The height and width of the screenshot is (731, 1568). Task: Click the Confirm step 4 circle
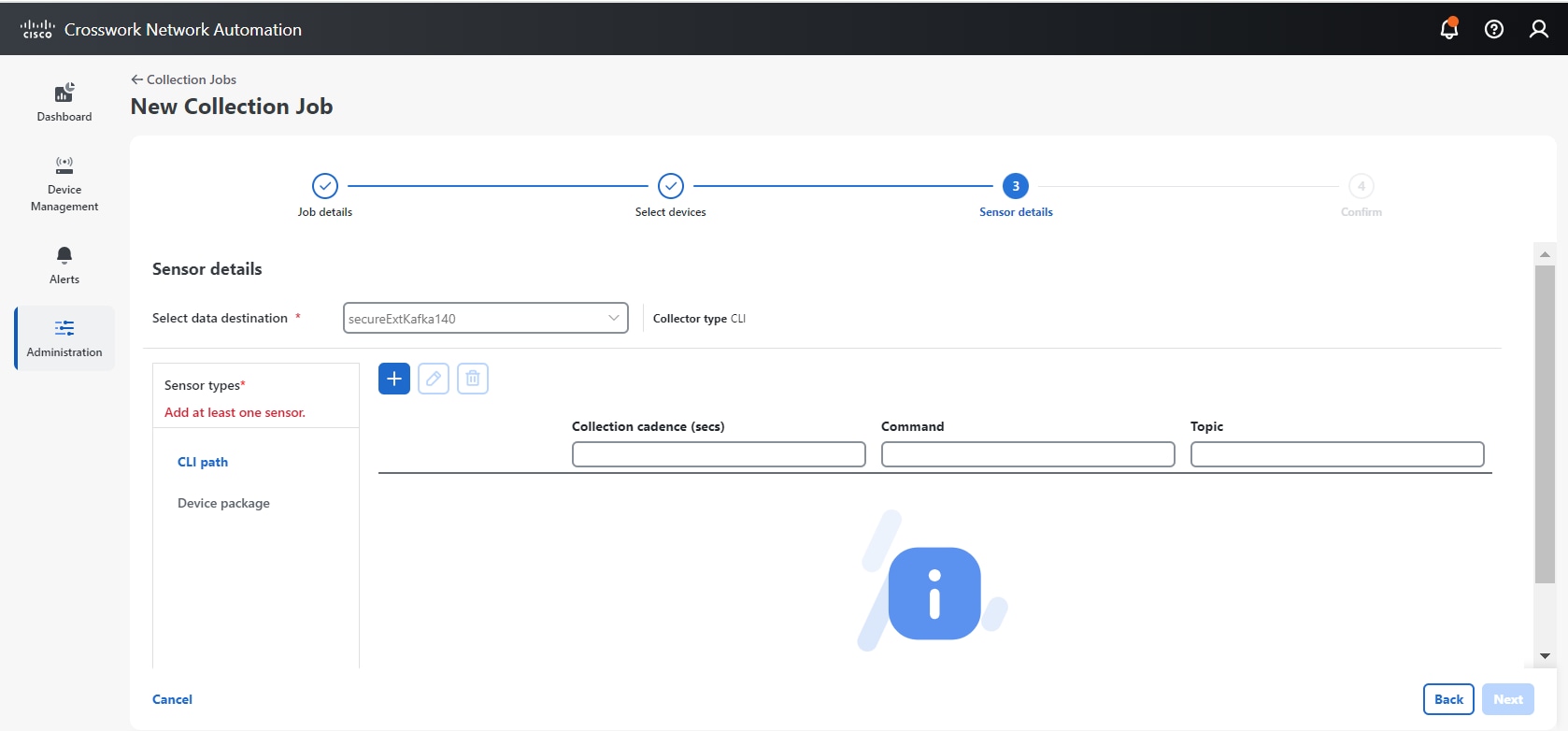point(1361,186)
